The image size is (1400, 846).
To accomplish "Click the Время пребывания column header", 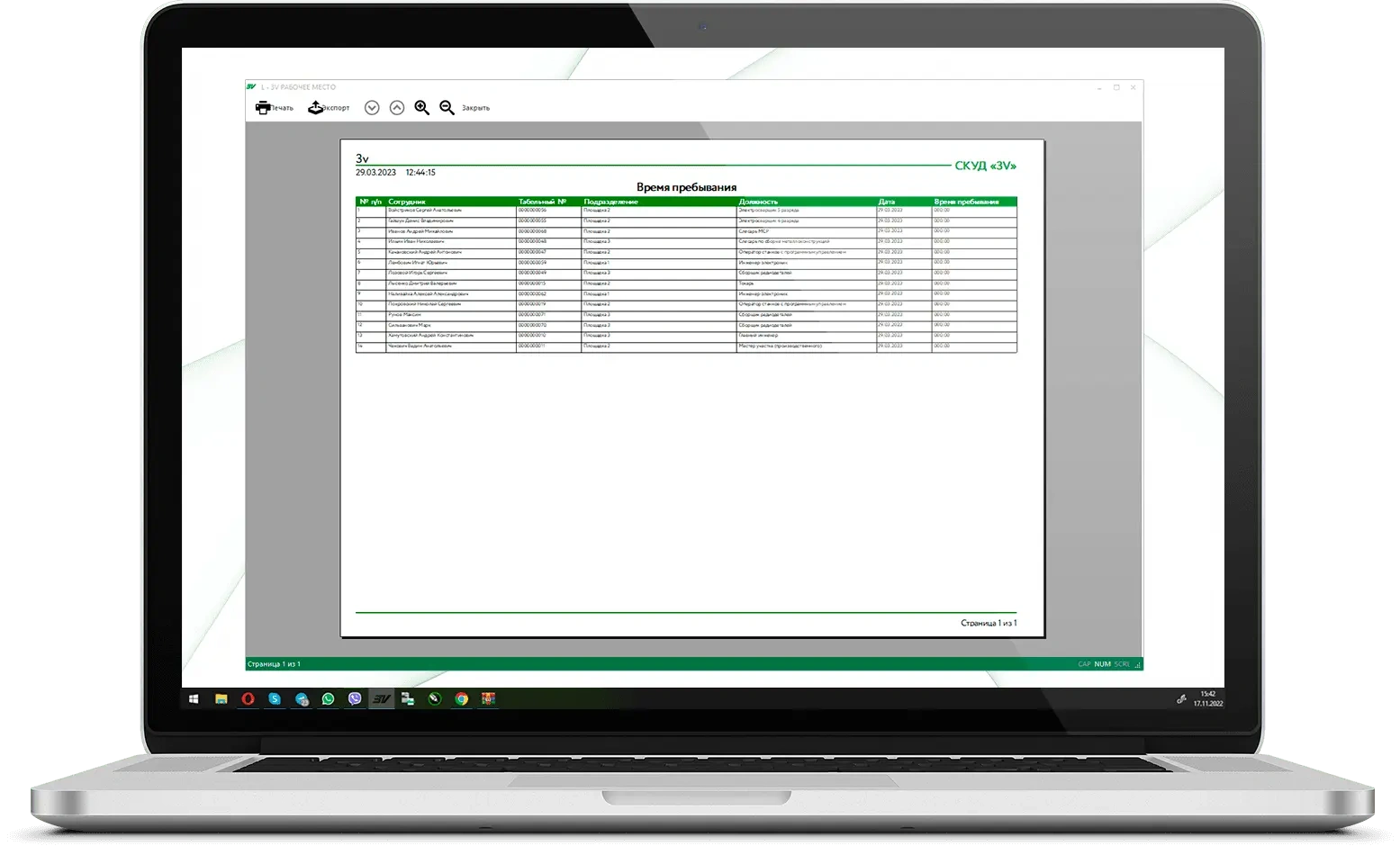I will (966, 202).
